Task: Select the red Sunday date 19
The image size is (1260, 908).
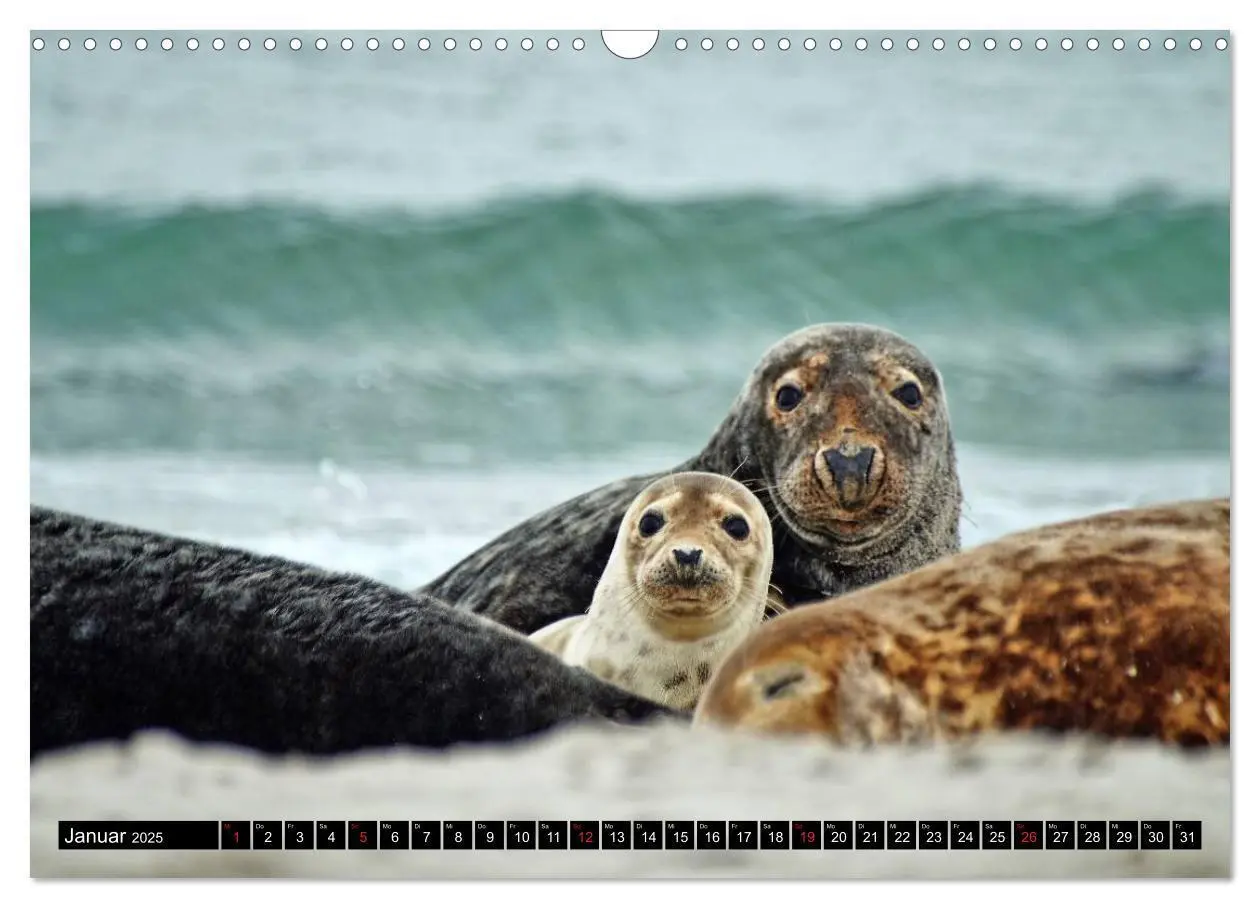Action: [x=806, y=836]
